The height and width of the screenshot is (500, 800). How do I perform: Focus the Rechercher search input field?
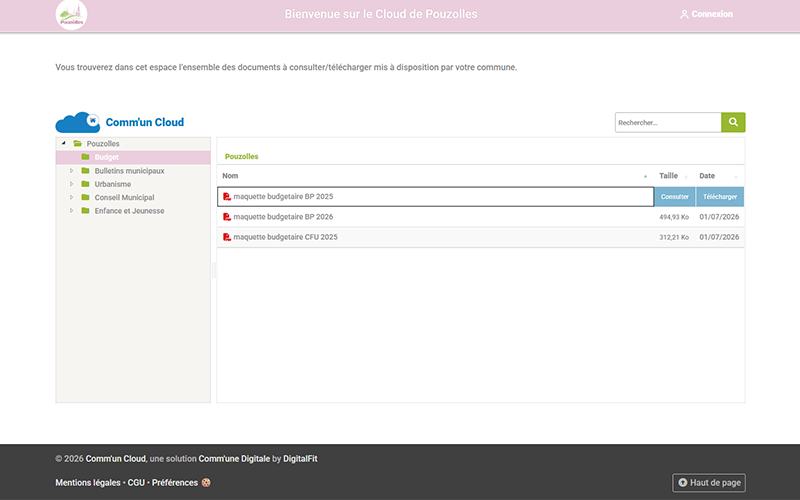click(668, 122)
